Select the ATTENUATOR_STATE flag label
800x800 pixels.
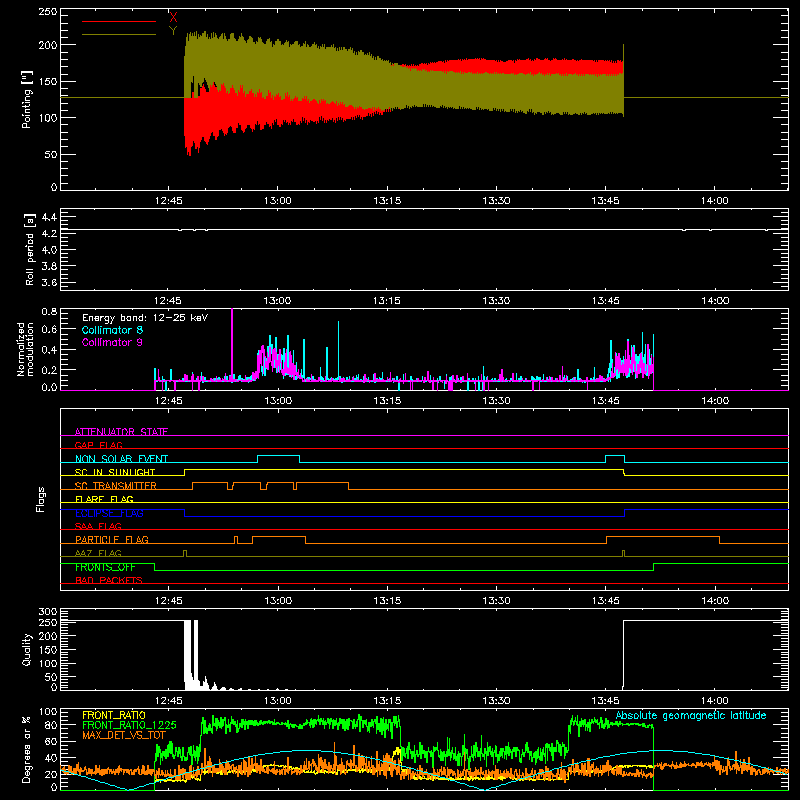pyautogui.click(x=121, y=432)
